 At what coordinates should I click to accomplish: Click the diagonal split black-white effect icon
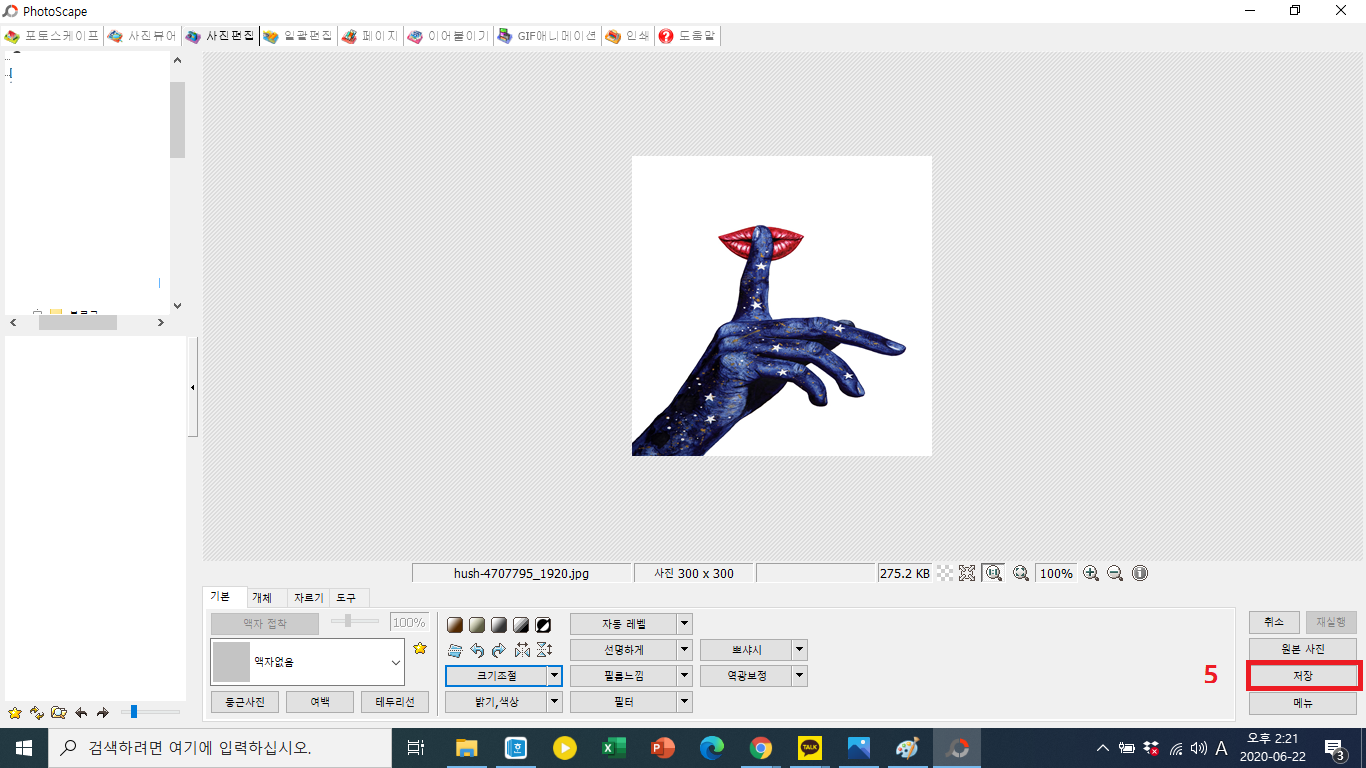click(x=521, y=625)
